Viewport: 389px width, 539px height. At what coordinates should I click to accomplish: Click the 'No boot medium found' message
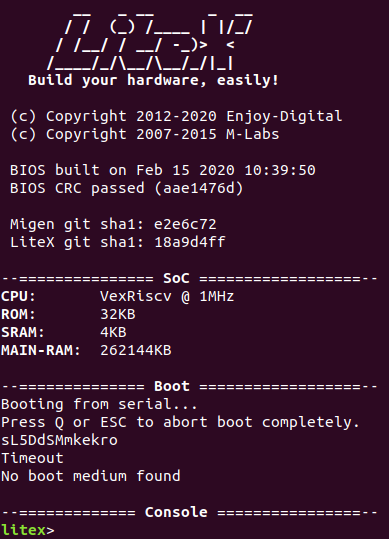[x=91, y=476]
